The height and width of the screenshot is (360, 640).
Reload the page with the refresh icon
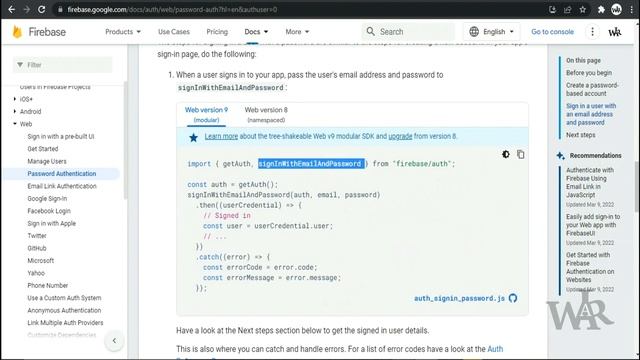tap(42, 9)
